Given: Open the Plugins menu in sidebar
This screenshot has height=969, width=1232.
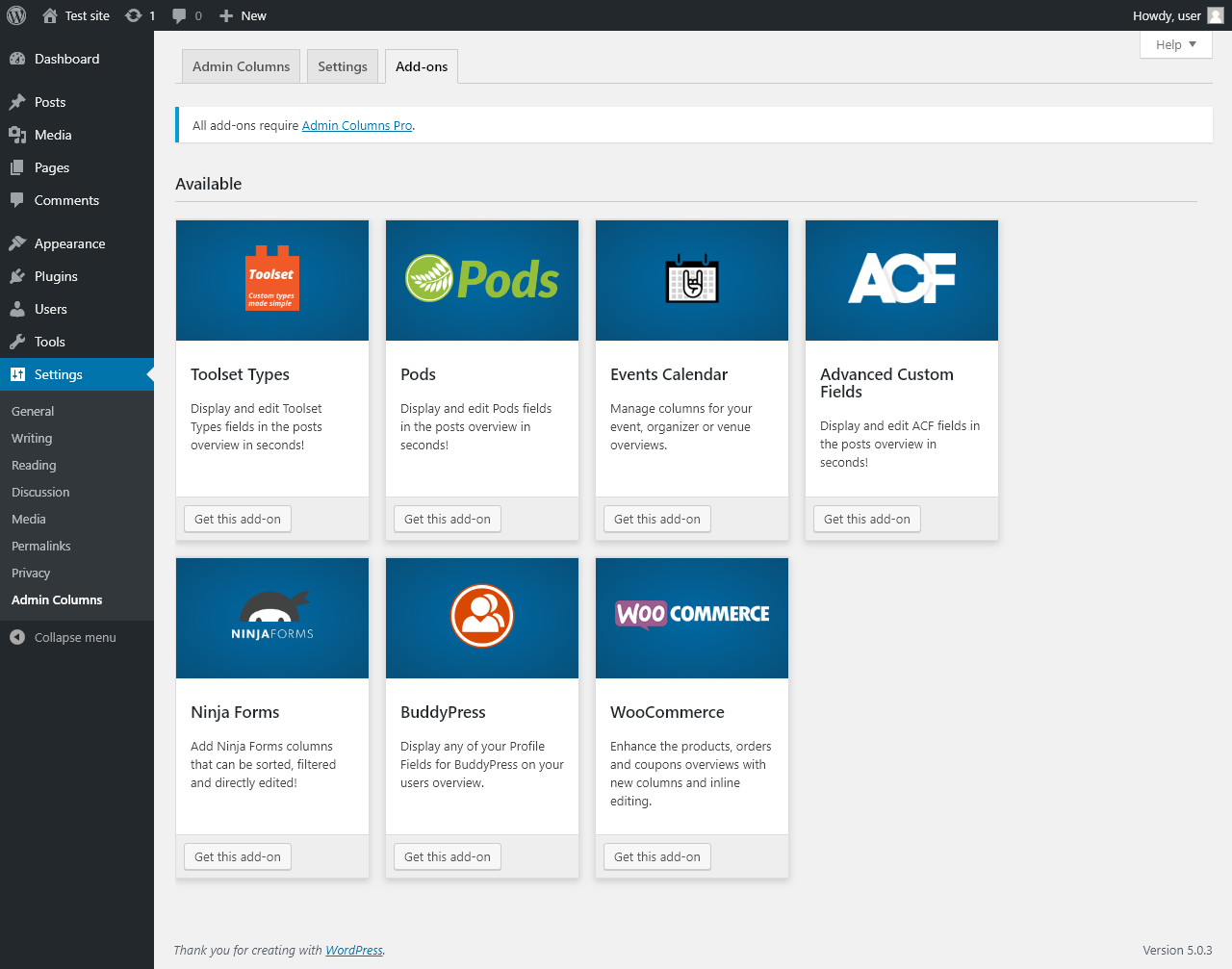Looking at the screenshot, I should (x=56, y=276).
